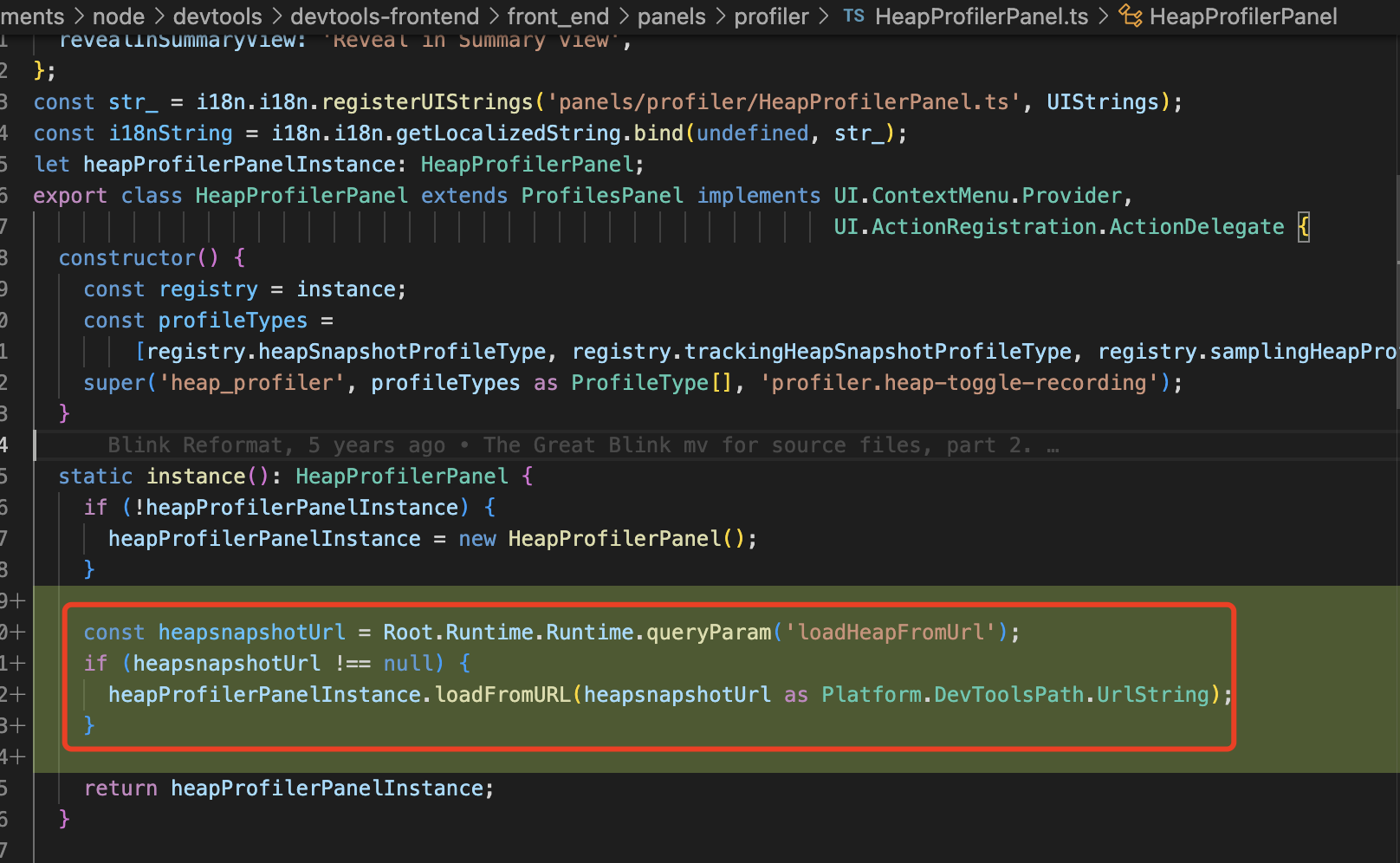1400x863 pixels.
Task: Click the devtools breadcrumb entry
Action: coord(217,16)
